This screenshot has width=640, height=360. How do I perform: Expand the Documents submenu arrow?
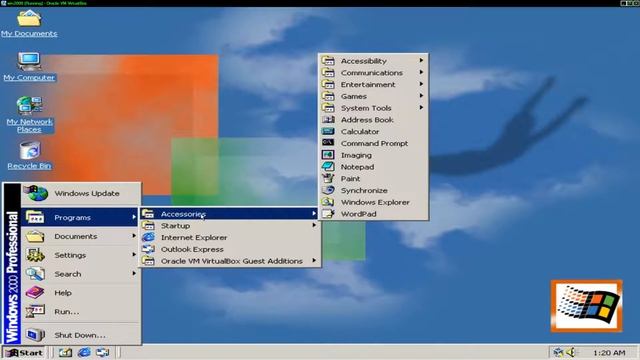(134, 236)
